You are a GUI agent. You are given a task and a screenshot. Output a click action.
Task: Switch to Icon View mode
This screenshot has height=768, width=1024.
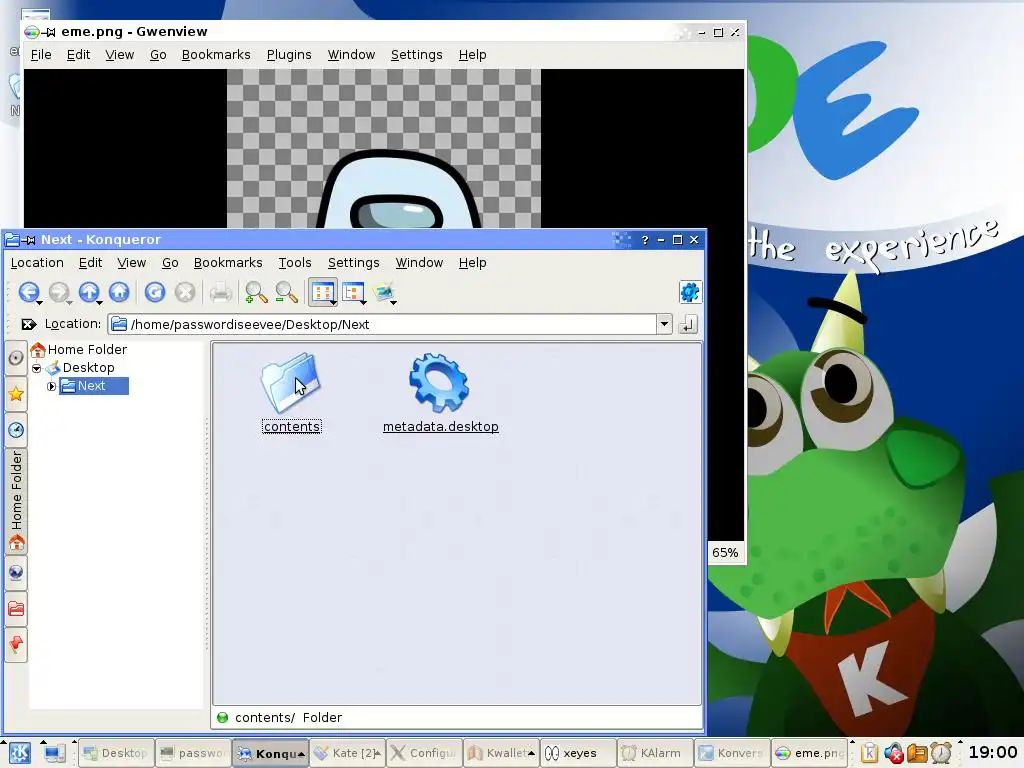tap(321, 292)
